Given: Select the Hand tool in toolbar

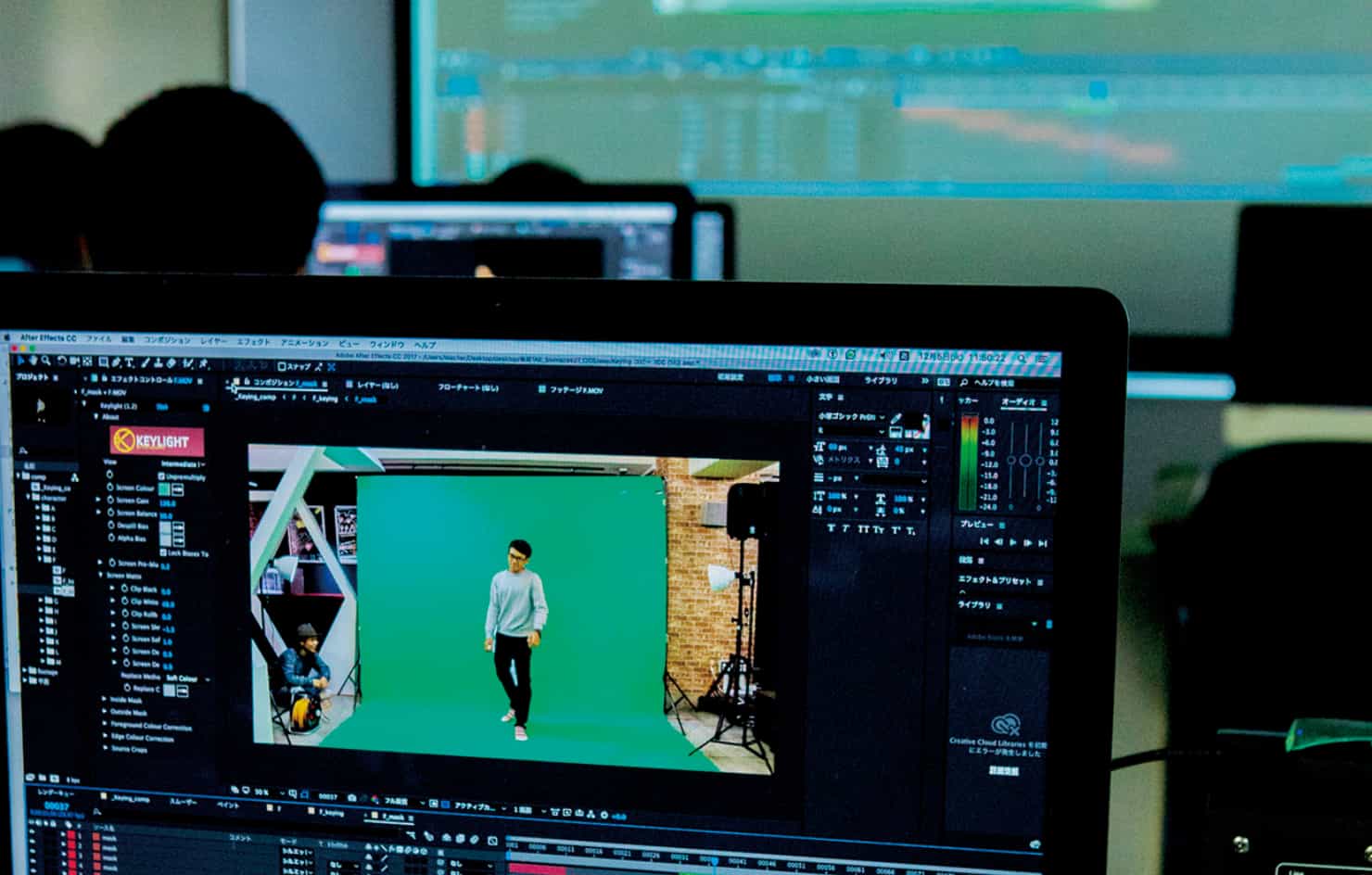Looking at the screenshot, I should pos(34,361).
